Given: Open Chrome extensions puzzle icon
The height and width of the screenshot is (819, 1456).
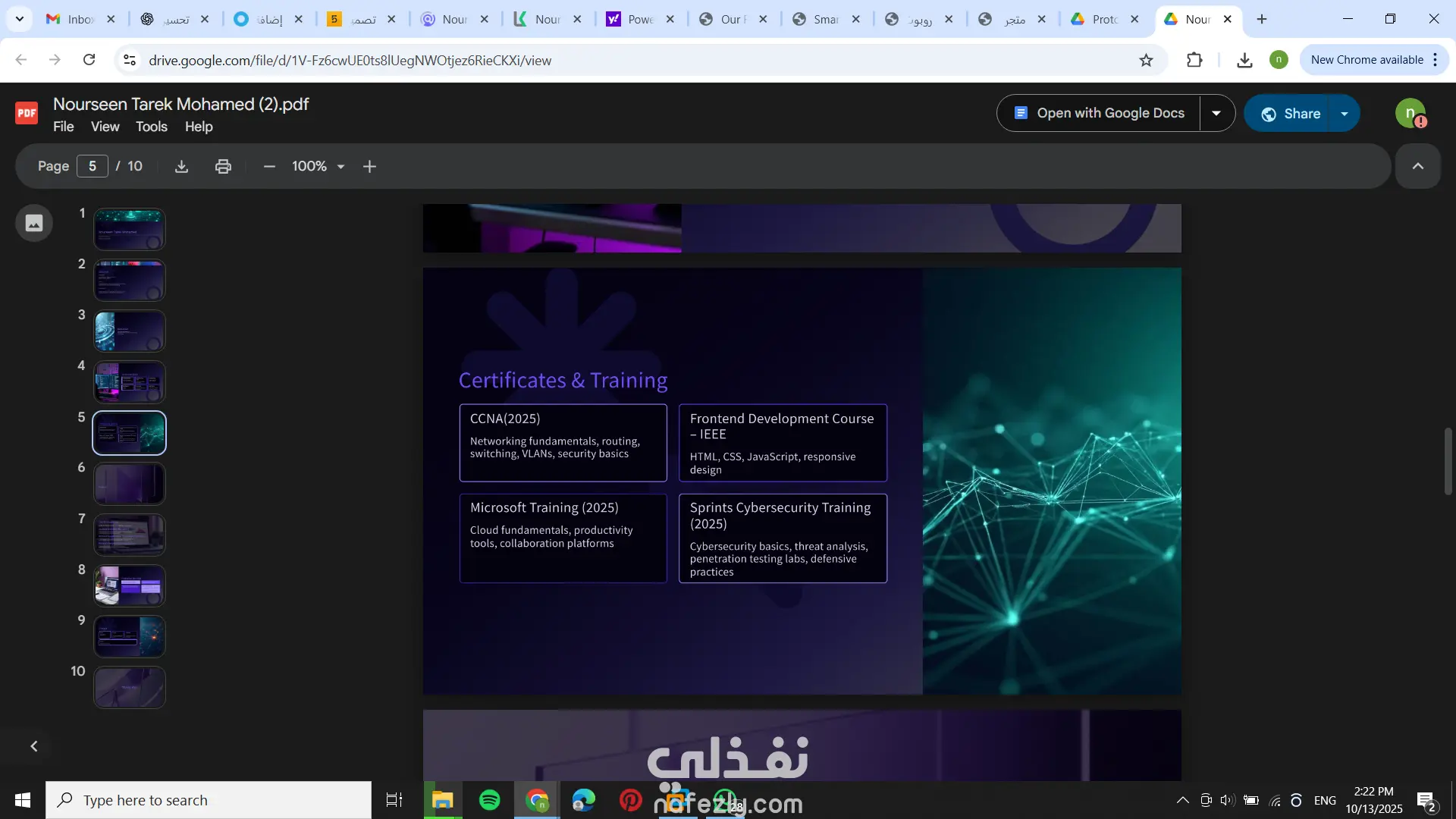Looking at the screenshot, I should point(1194,60).
